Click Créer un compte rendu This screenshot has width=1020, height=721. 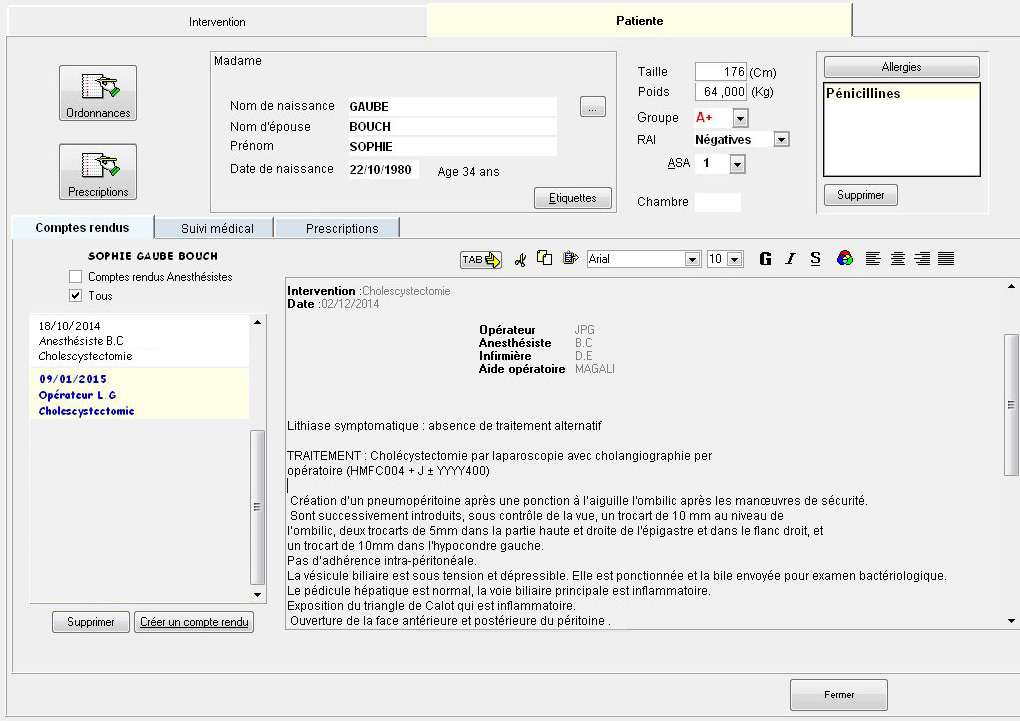tap(194, 622)
